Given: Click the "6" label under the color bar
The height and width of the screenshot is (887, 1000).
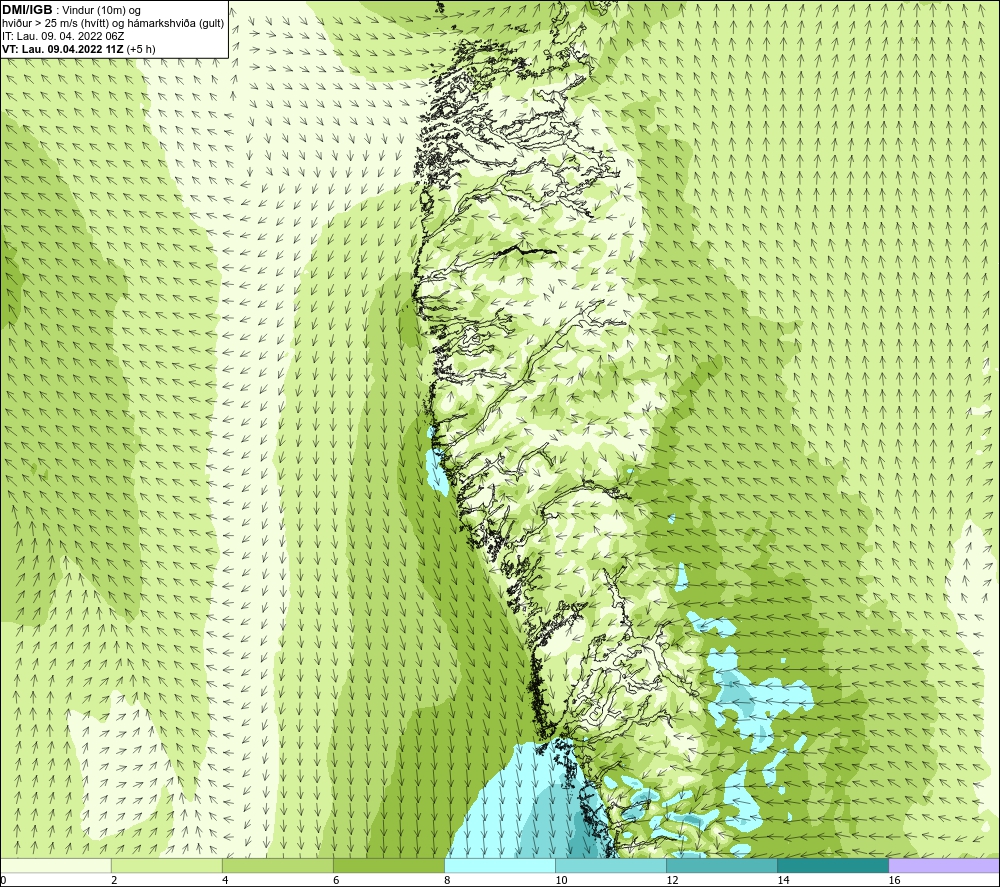Looking at the screenshot, I should [x=336, y=880].
